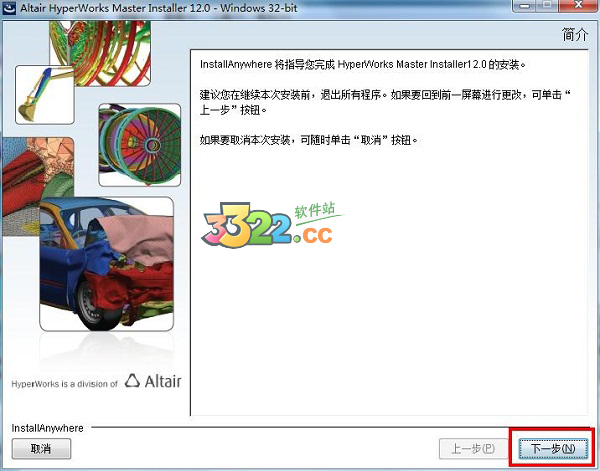Click the 取消 cancel button
600x471 pixels.
click(x=41, y=448)
